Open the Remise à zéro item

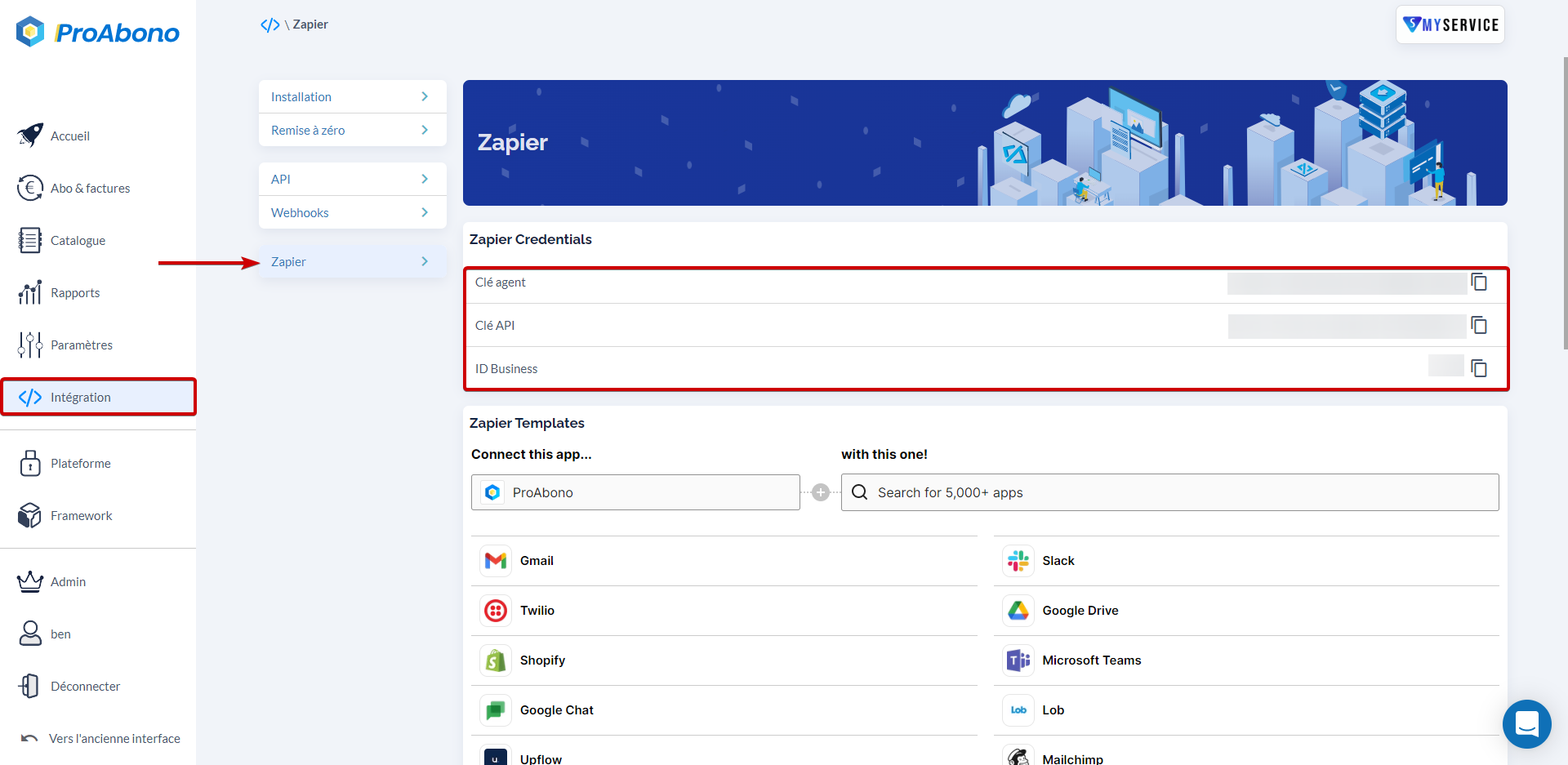coord(353,130)
